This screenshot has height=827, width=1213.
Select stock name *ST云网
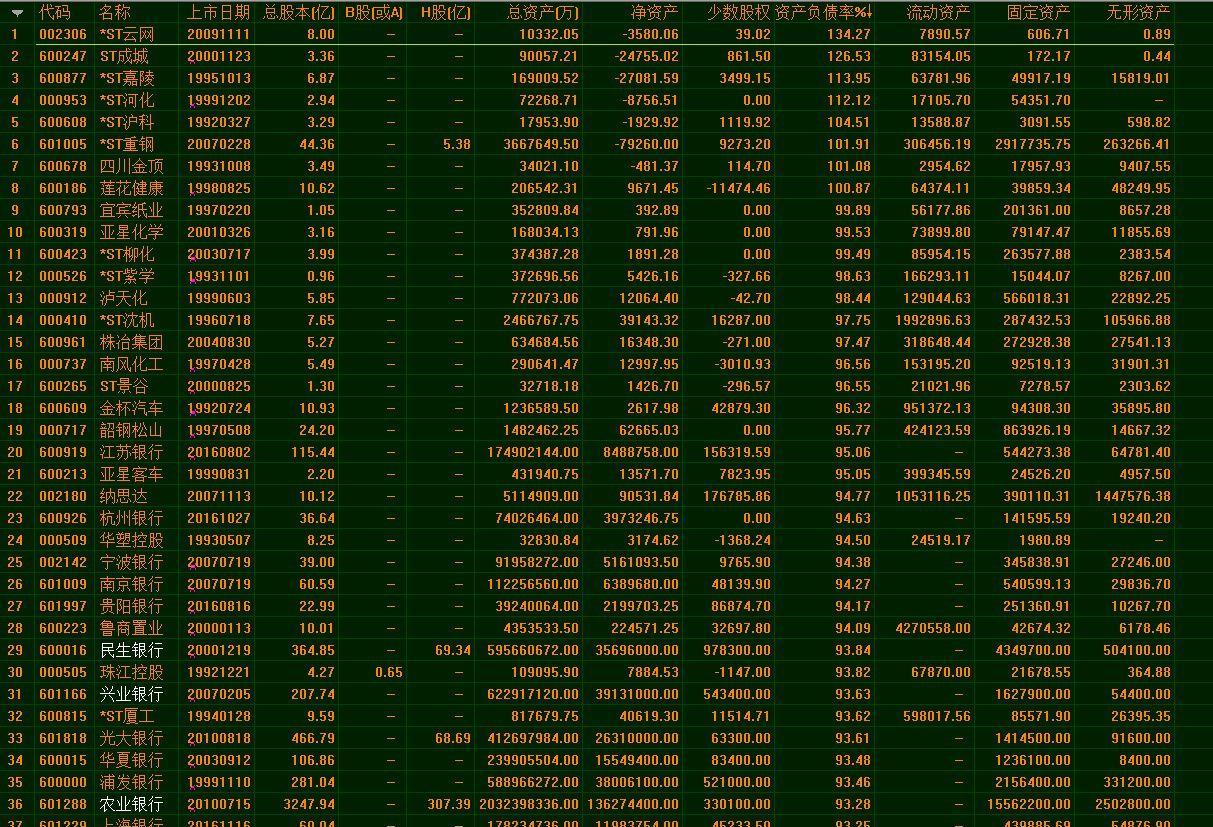127,34
